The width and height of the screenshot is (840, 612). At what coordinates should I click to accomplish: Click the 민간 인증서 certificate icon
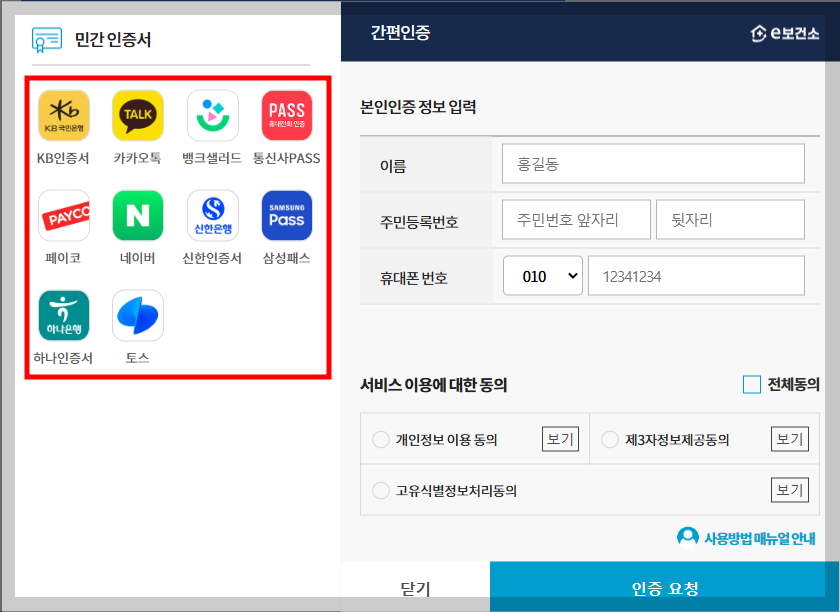coord(47,40)
